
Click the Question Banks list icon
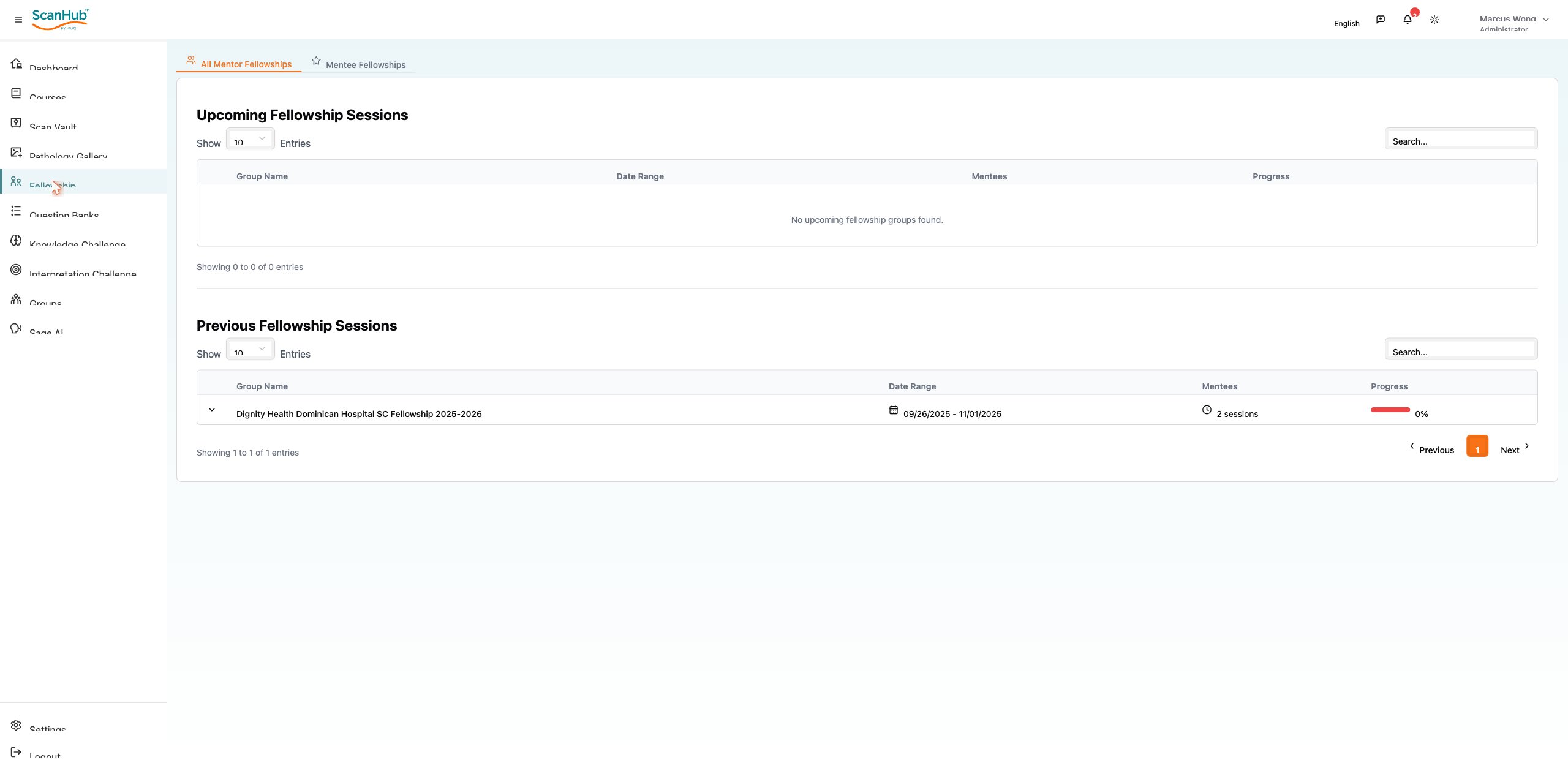(16, 211)
